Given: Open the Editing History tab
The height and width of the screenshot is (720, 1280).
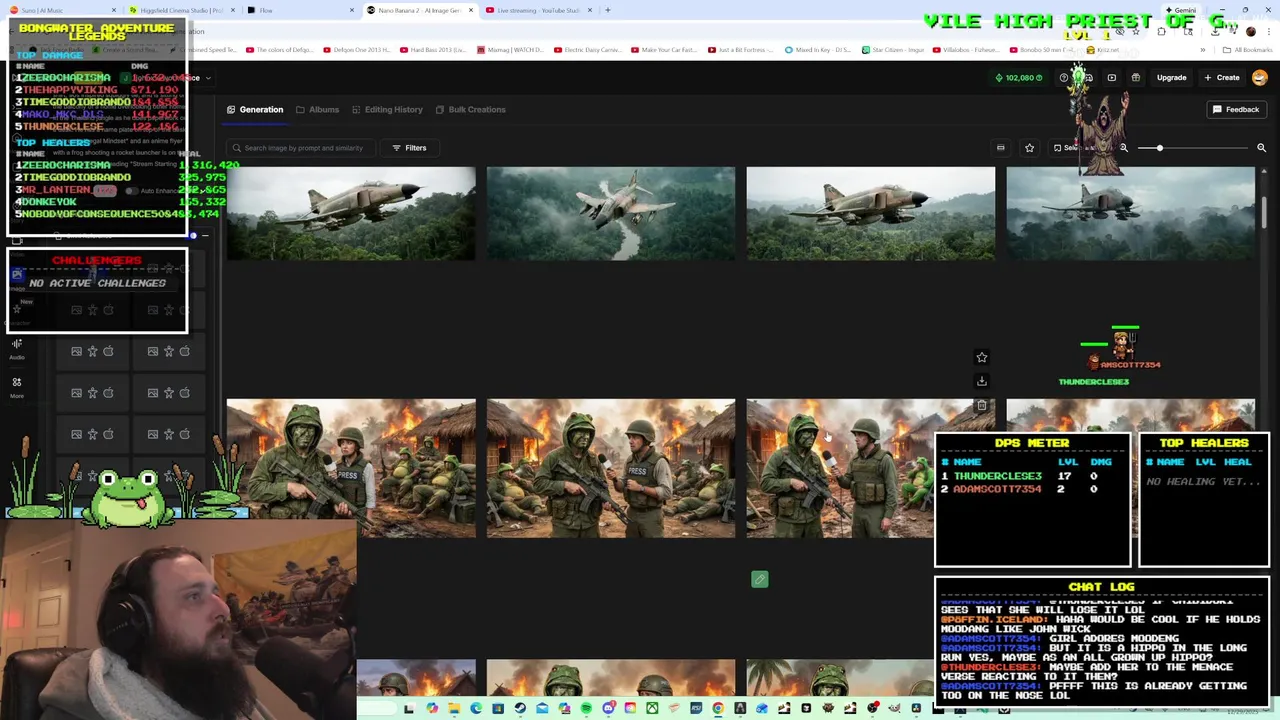Looking at the screenshot, I should [387, 109].
